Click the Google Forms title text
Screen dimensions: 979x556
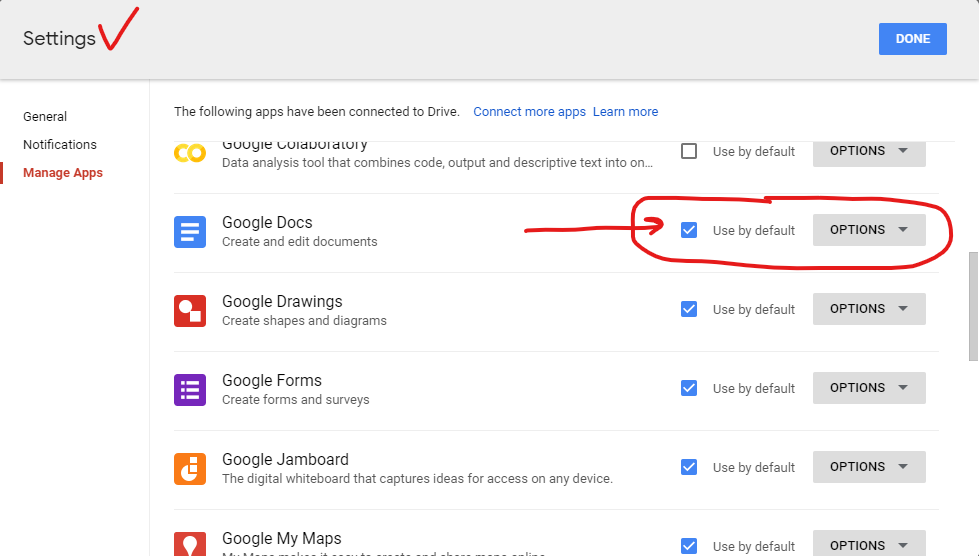click(272, 381)
